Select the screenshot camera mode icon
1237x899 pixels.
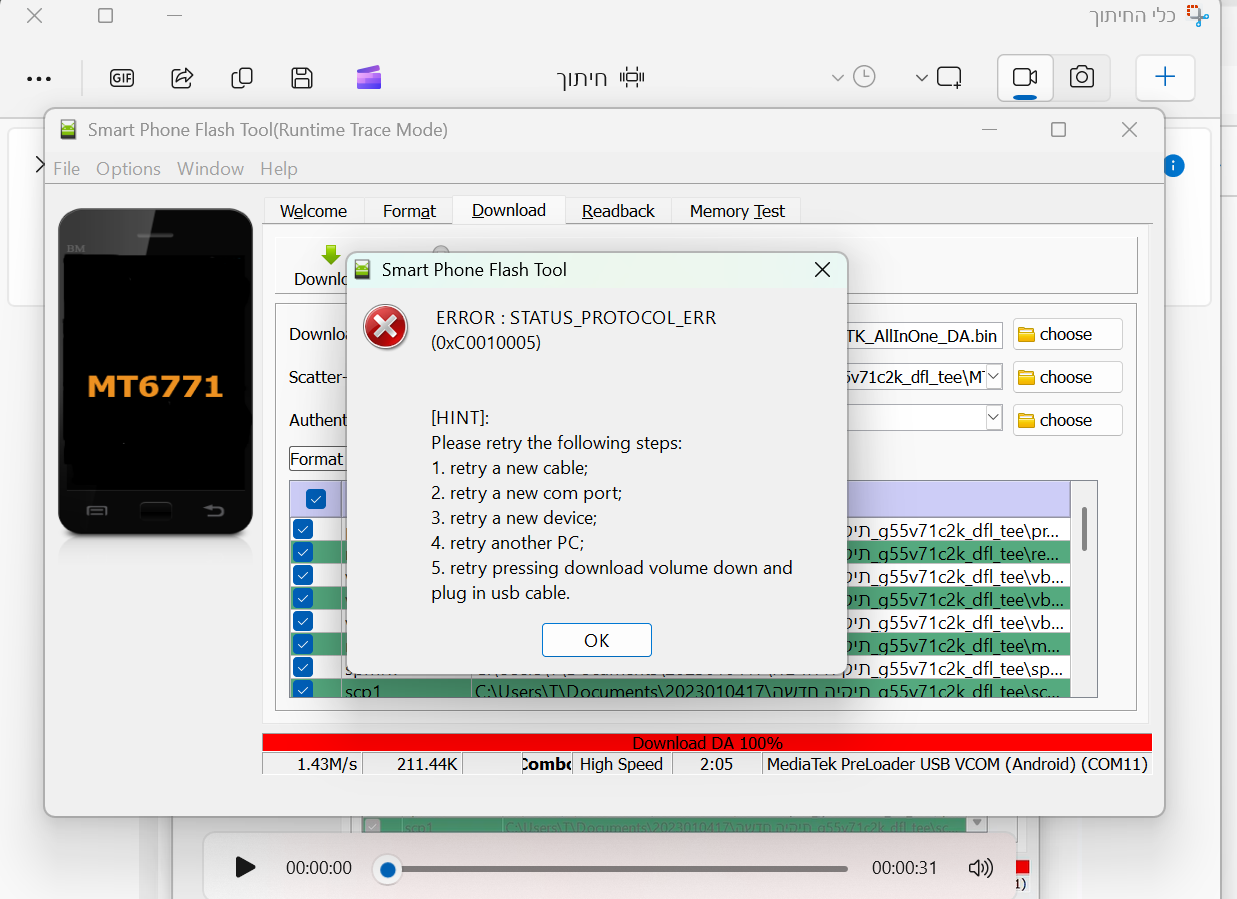point(1081,77)
